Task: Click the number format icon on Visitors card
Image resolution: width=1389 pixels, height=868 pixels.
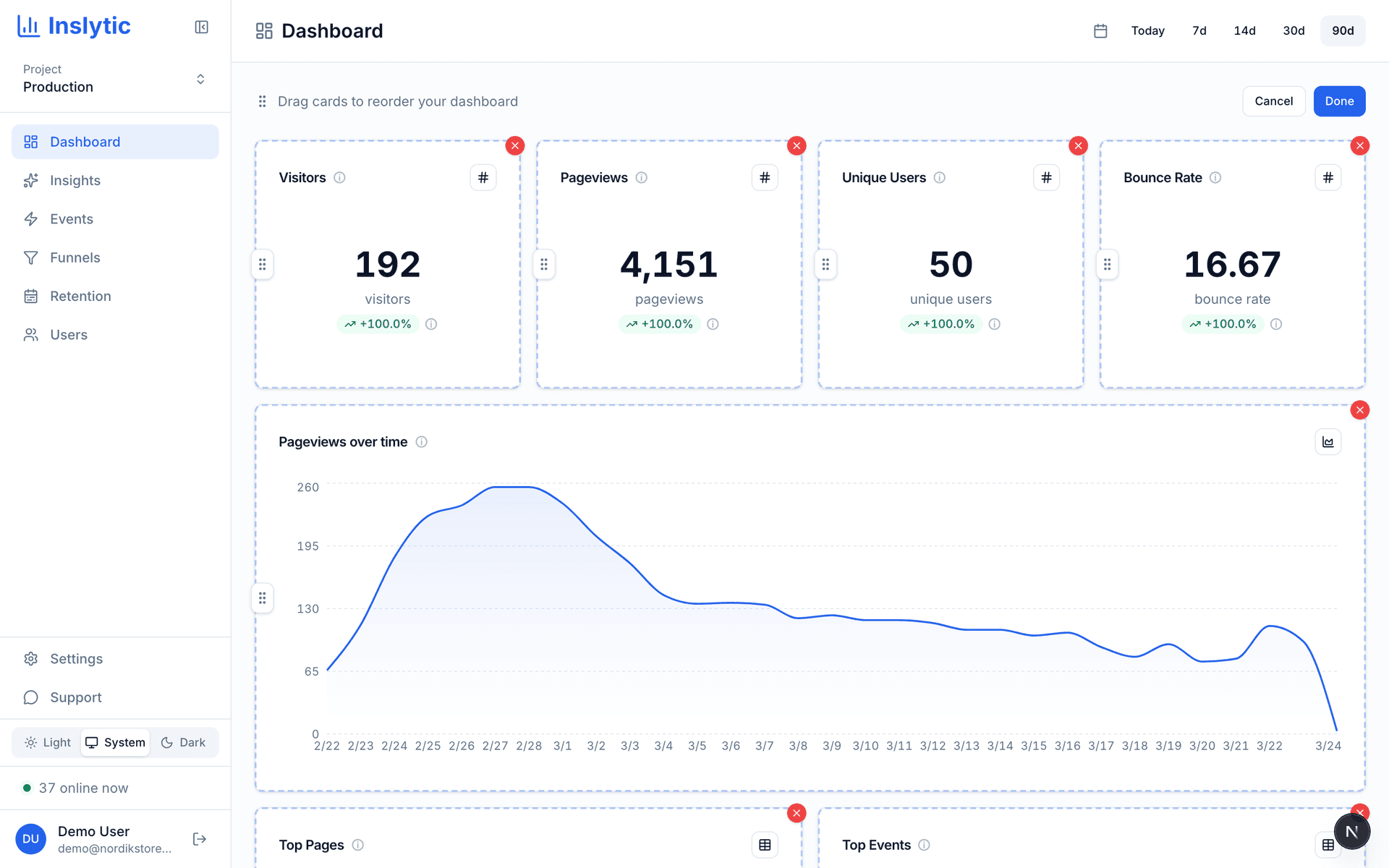Action: coord(483,177)
